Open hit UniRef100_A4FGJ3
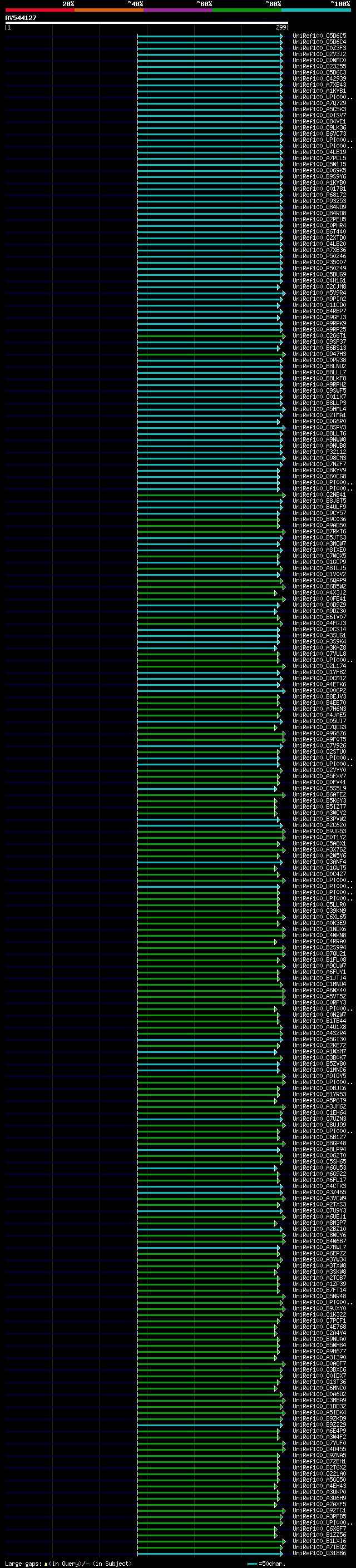 click(x=319, y=624)
